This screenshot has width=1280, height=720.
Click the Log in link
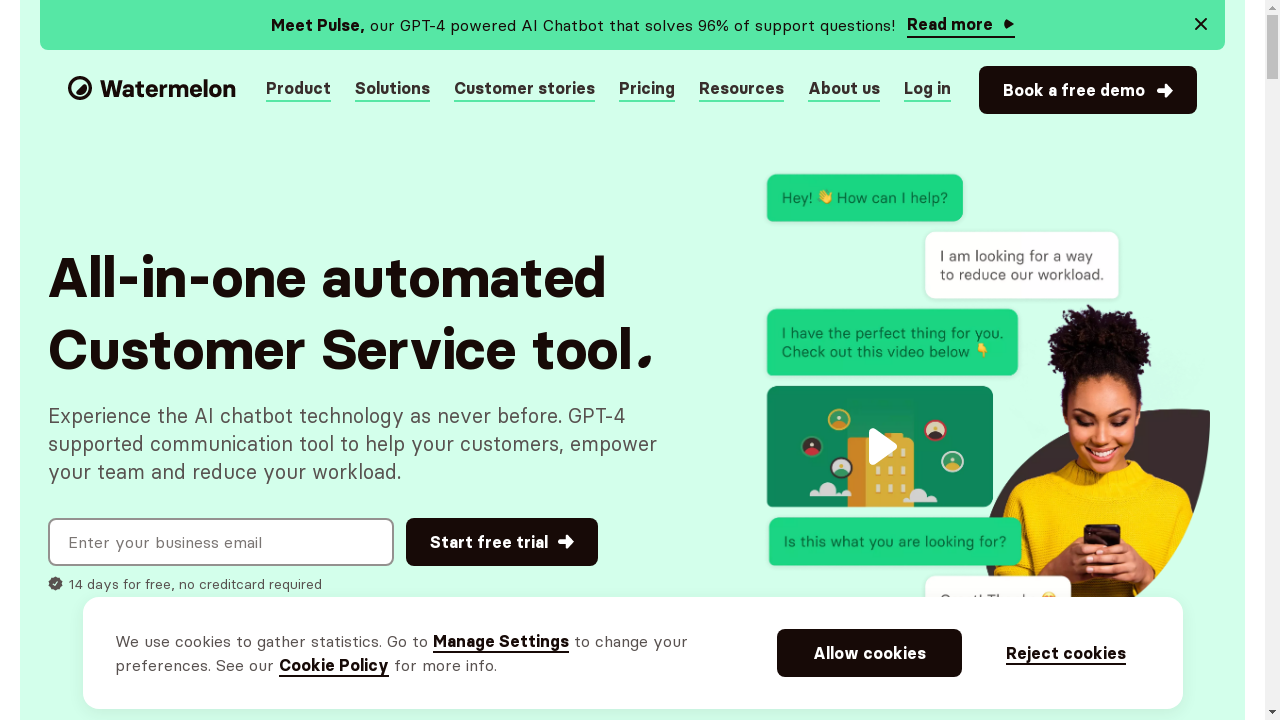[927, 89]
